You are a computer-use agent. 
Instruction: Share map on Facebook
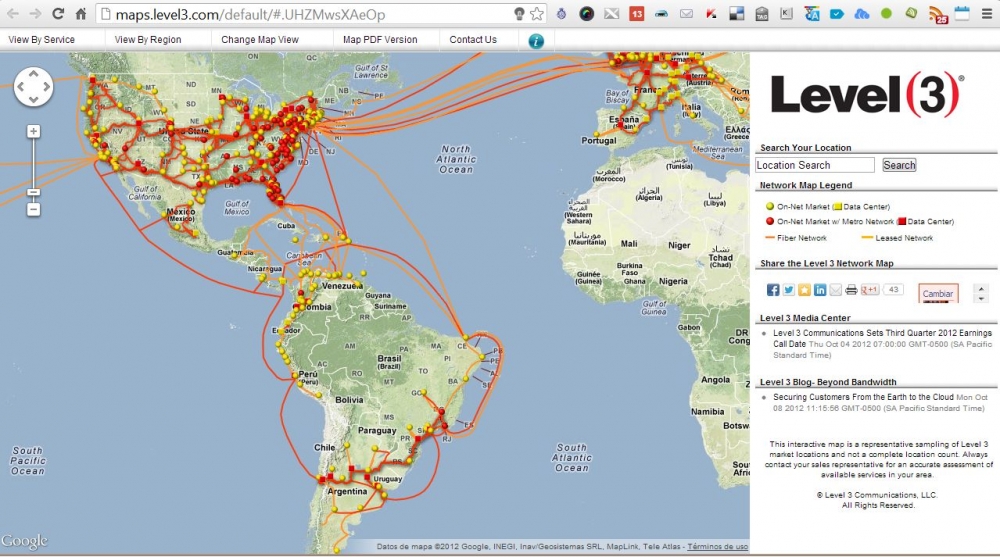773,290
